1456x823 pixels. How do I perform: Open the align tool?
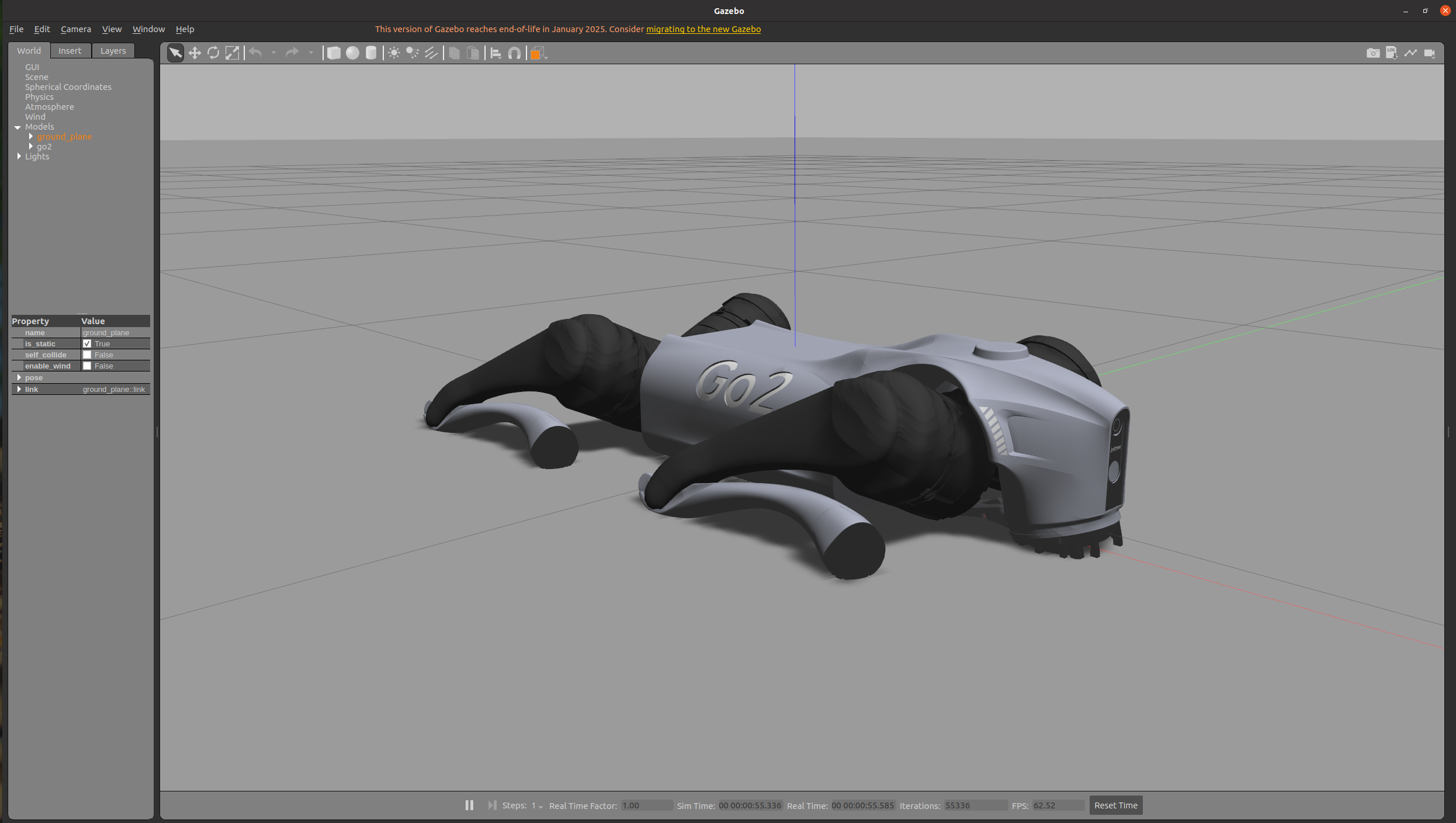tap(496, 53)
